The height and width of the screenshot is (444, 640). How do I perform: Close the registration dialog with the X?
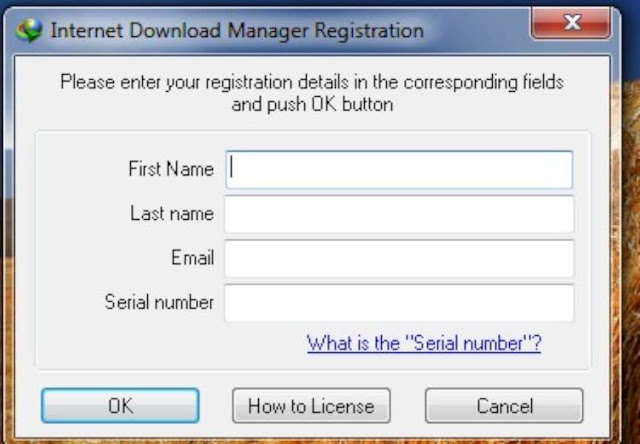pos(571,23)
